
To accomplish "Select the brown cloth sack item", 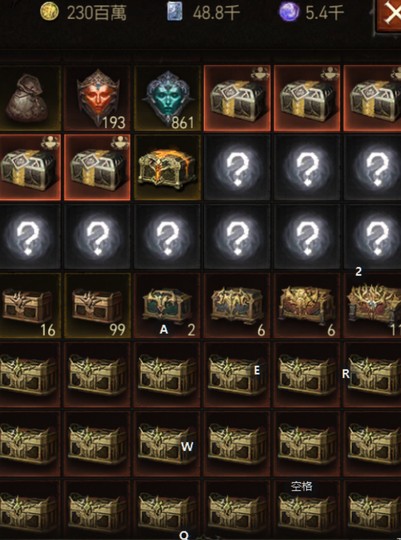I will pyautogui.click(x=29, y=98).
